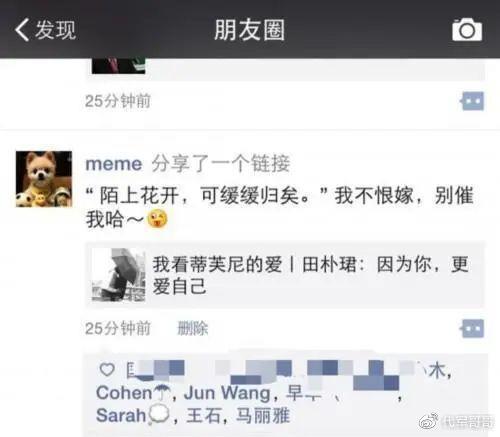Tap the Weibo watermark logo

[429, 421]
